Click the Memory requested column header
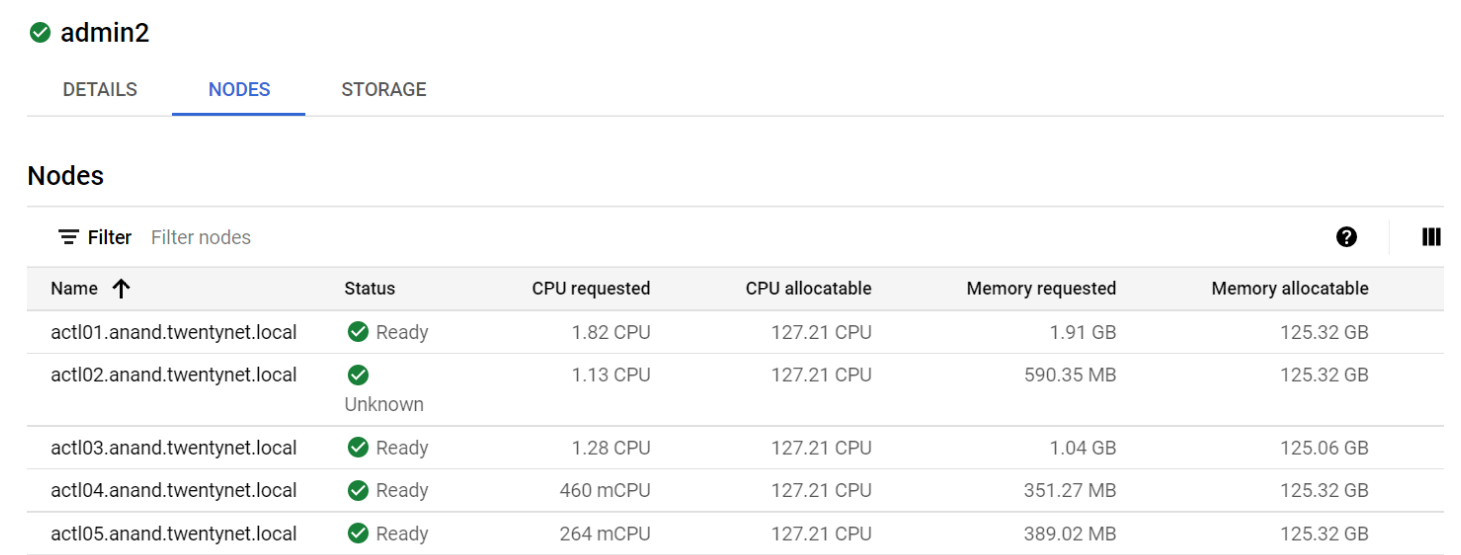The width and height of the screenshot is (1461, 555). 1041,289
